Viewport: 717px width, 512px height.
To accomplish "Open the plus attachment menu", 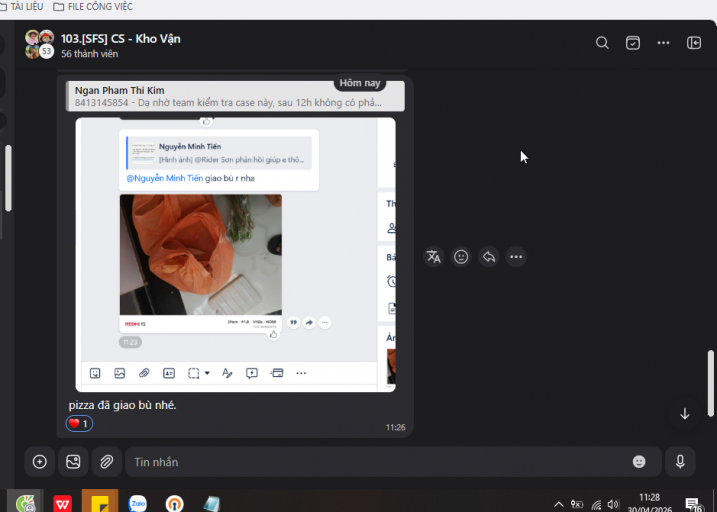I will tap(40, 462).
